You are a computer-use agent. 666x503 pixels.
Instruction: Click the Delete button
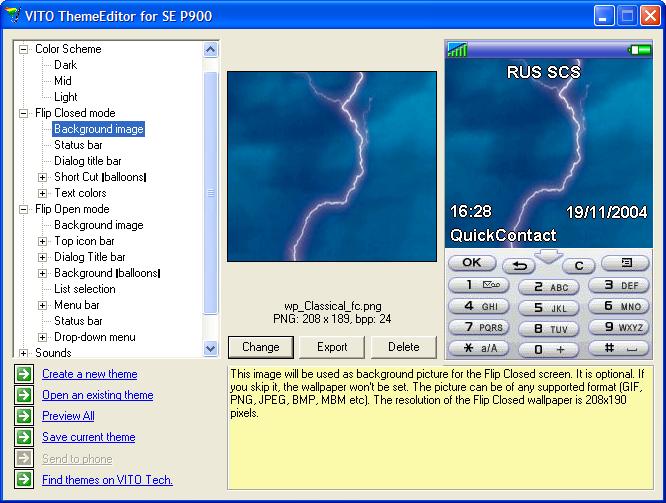[404, 347]
